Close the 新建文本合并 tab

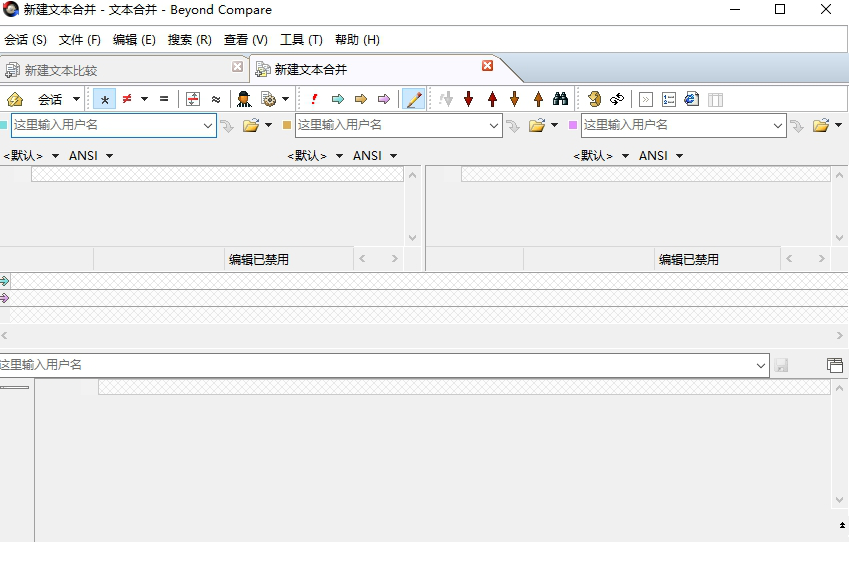[x=487, y=66]
